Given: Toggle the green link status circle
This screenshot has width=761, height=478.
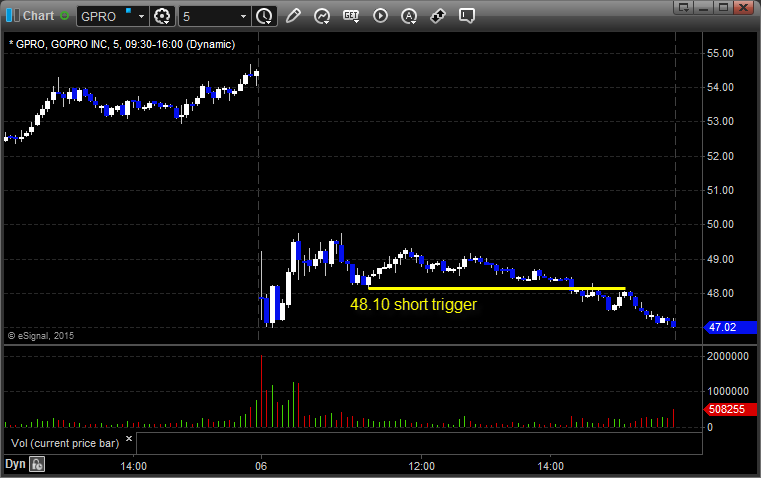Looking at the screenshot, I should tap(65, 16).
